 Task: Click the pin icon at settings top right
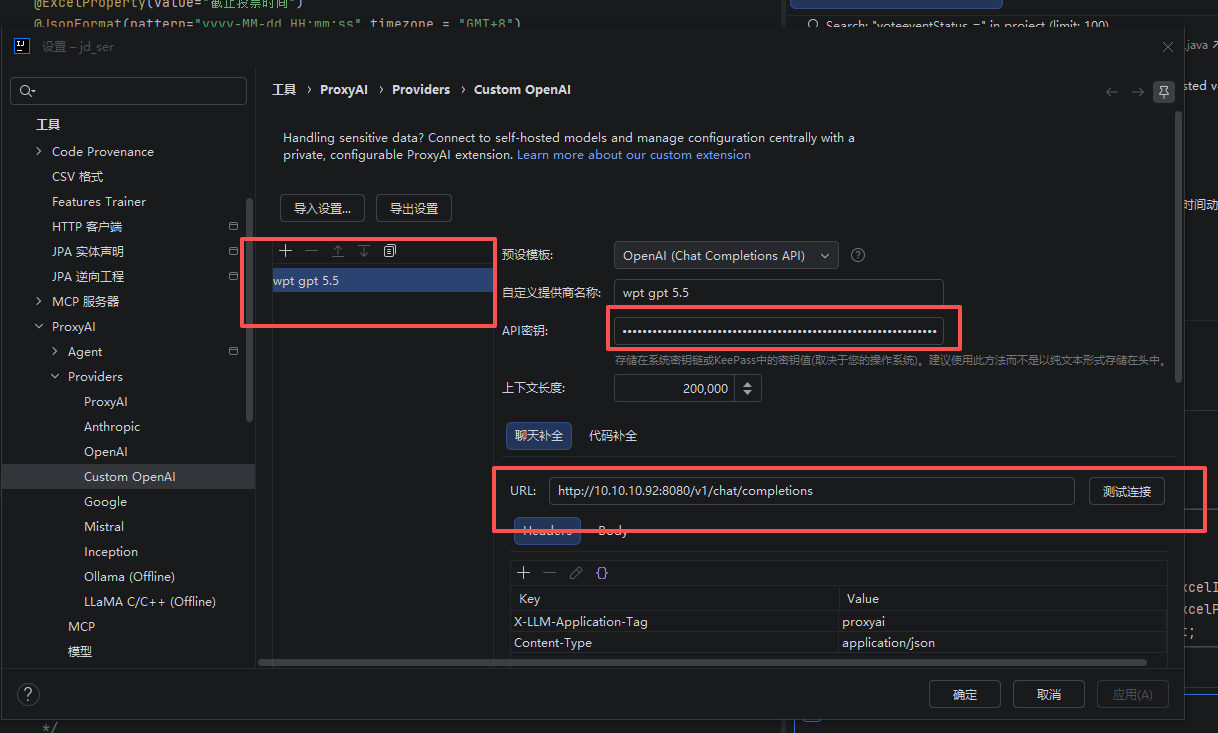pos(1163,91)
